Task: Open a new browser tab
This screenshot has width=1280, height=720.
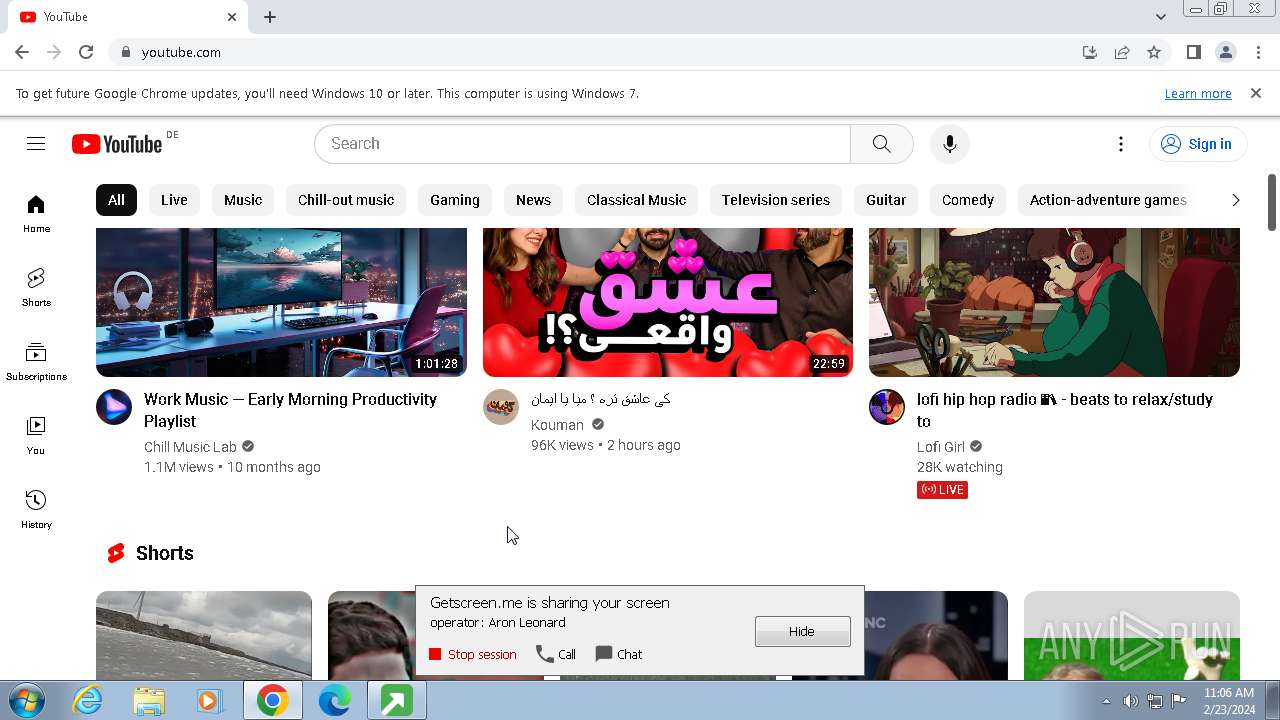Action: click(270, 16)
